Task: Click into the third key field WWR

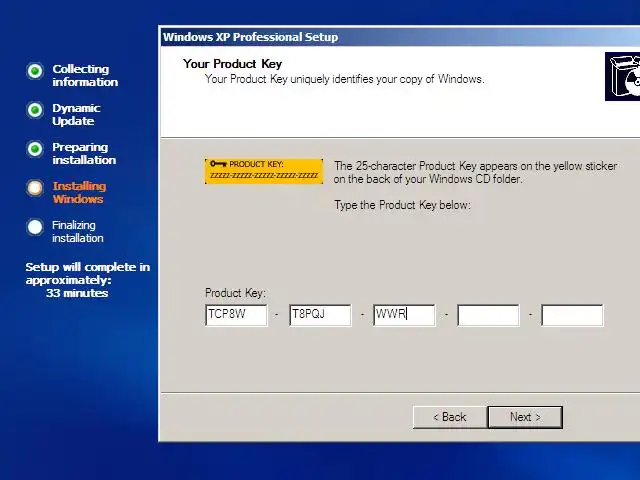Action: tap(404, 315)
